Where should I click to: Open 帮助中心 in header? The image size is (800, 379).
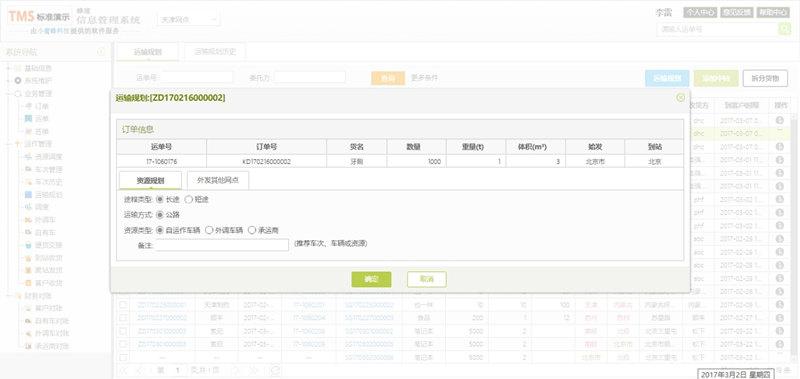(773, 13)
